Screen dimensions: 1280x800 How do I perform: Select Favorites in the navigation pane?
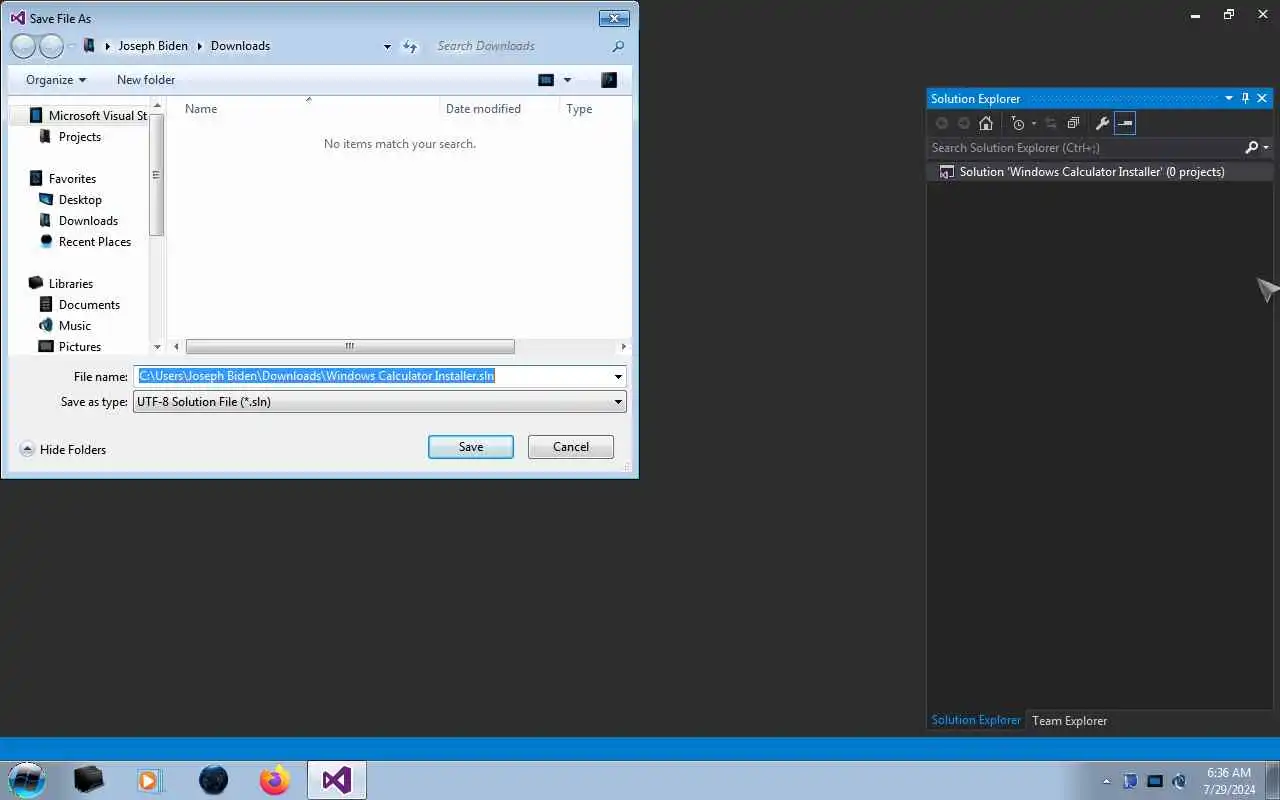pos(63,179)
